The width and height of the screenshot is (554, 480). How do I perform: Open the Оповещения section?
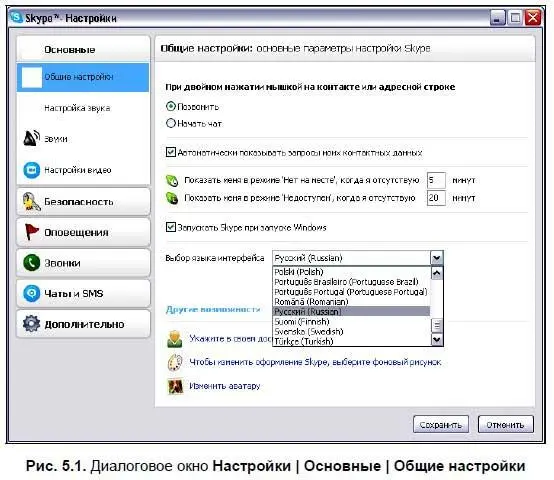pyautogui.click(x=83, y=232)
